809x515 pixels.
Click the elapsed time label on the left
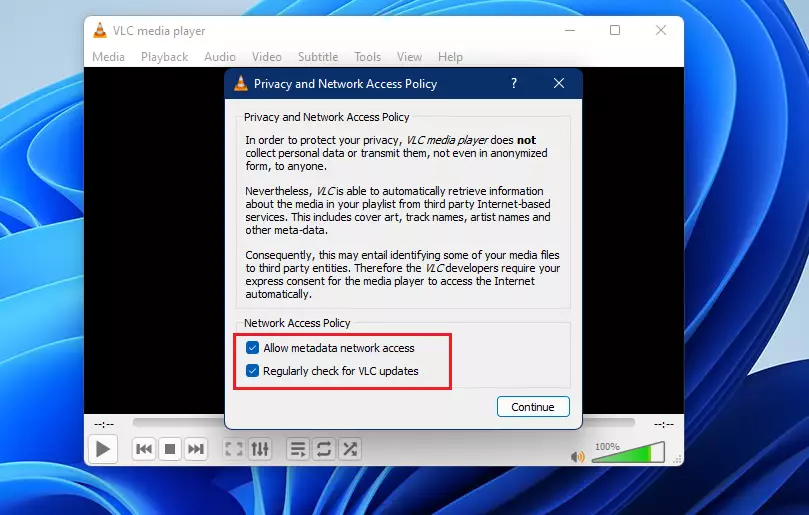point(104,424)
